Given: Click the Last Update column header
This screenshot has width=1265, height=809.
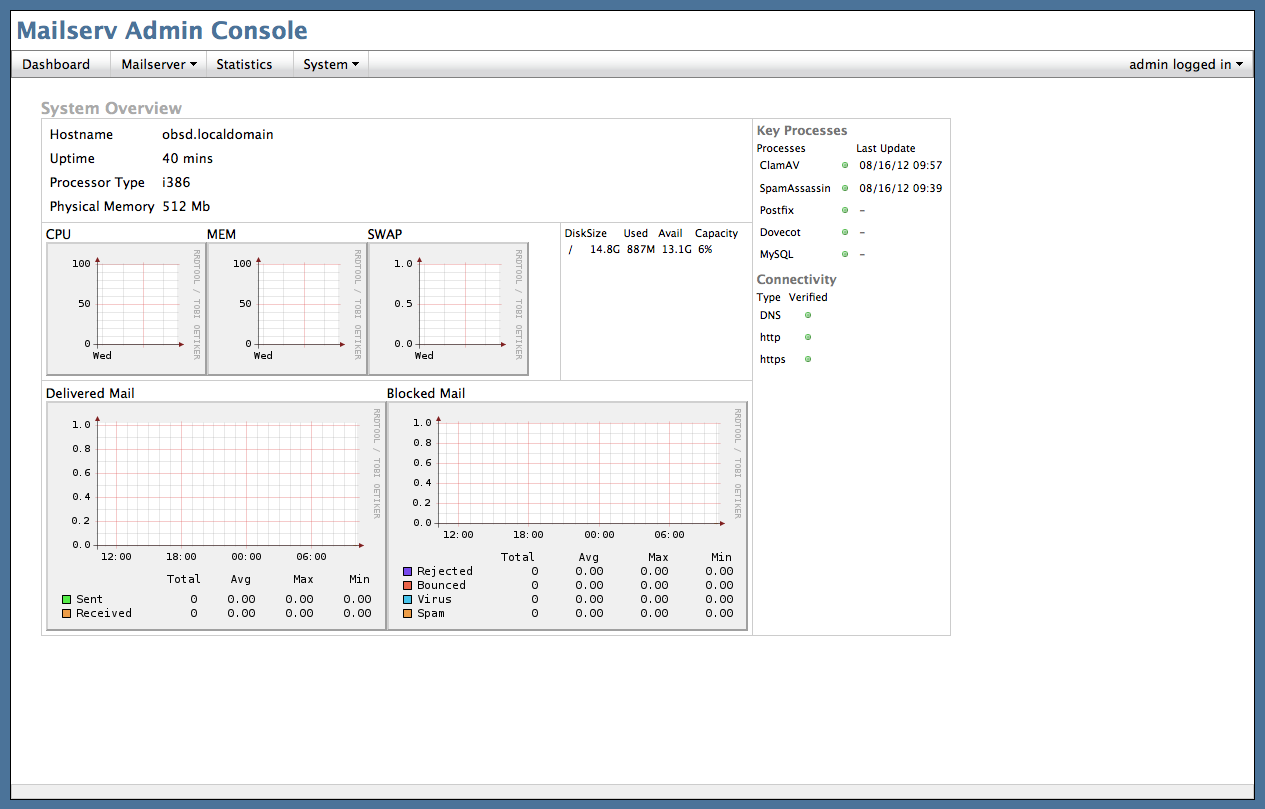Looking at the screenshot, I should 886,148.
